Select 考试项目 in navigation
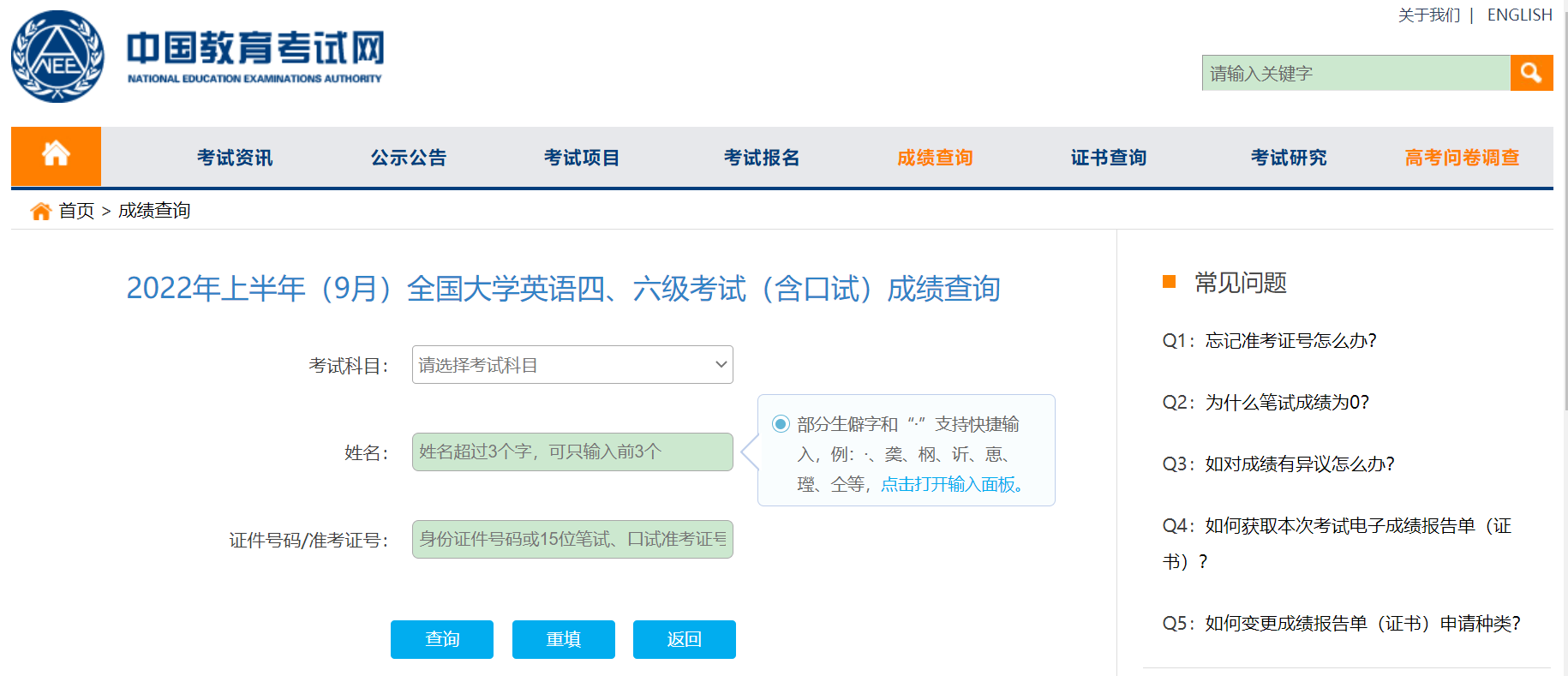The width and height of the screenshot is (1568, 676). 582,158
